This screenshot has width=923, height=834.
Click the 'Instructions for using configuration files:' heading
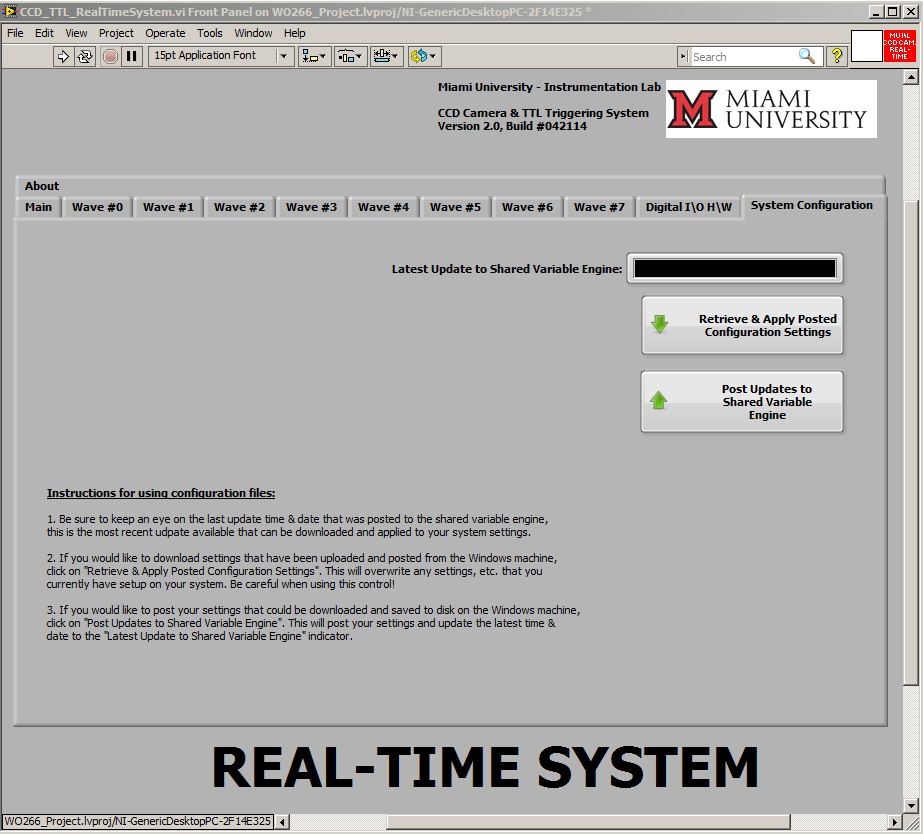pos(161,493)
